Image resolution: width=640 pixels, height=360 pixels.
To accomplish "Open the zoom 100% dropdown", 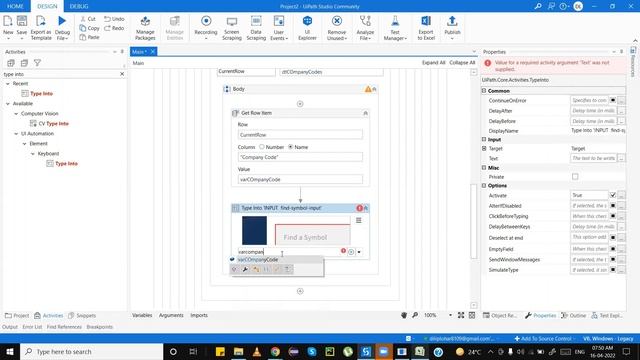I will click(450, 315).
